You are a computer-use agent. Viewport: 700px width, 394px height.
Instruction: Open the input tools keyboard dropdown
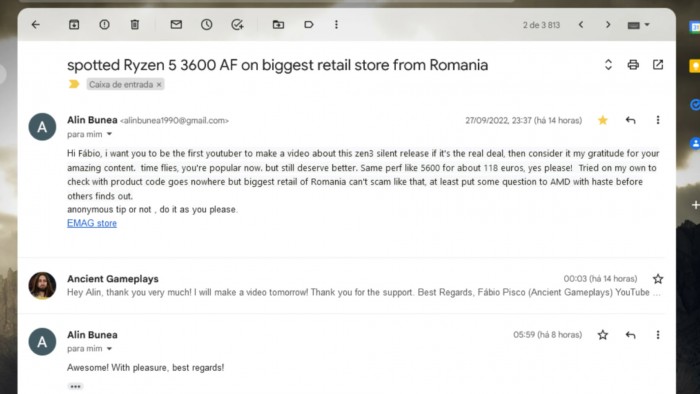click(638, 25)
